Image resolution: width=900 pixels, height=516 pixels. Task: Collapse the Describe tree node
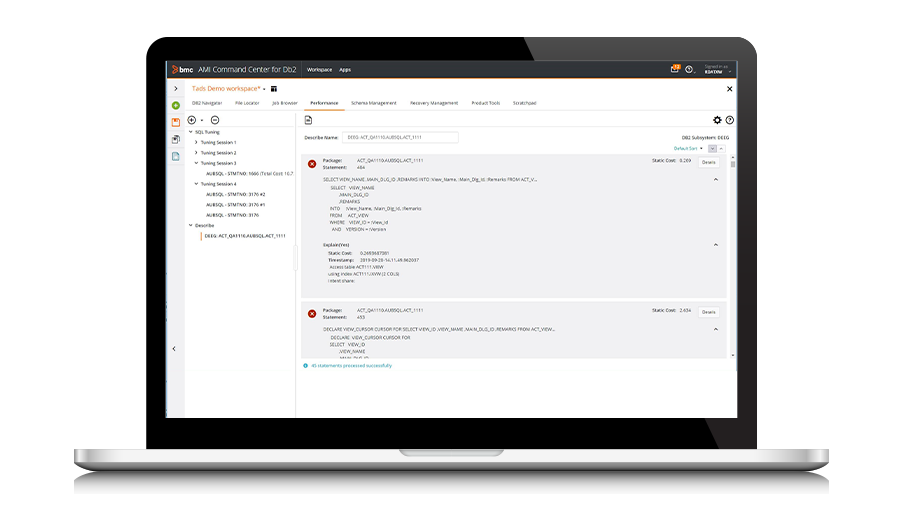[191, 225]
